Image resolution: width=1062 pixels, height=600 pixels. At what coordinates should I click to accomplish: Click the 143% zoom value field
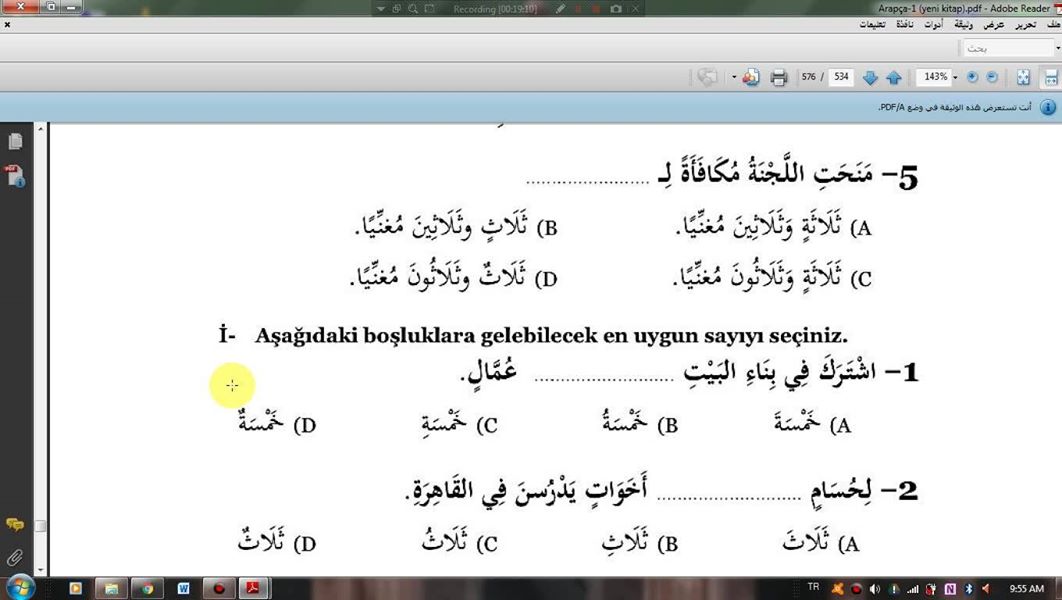tap(935, 77)
